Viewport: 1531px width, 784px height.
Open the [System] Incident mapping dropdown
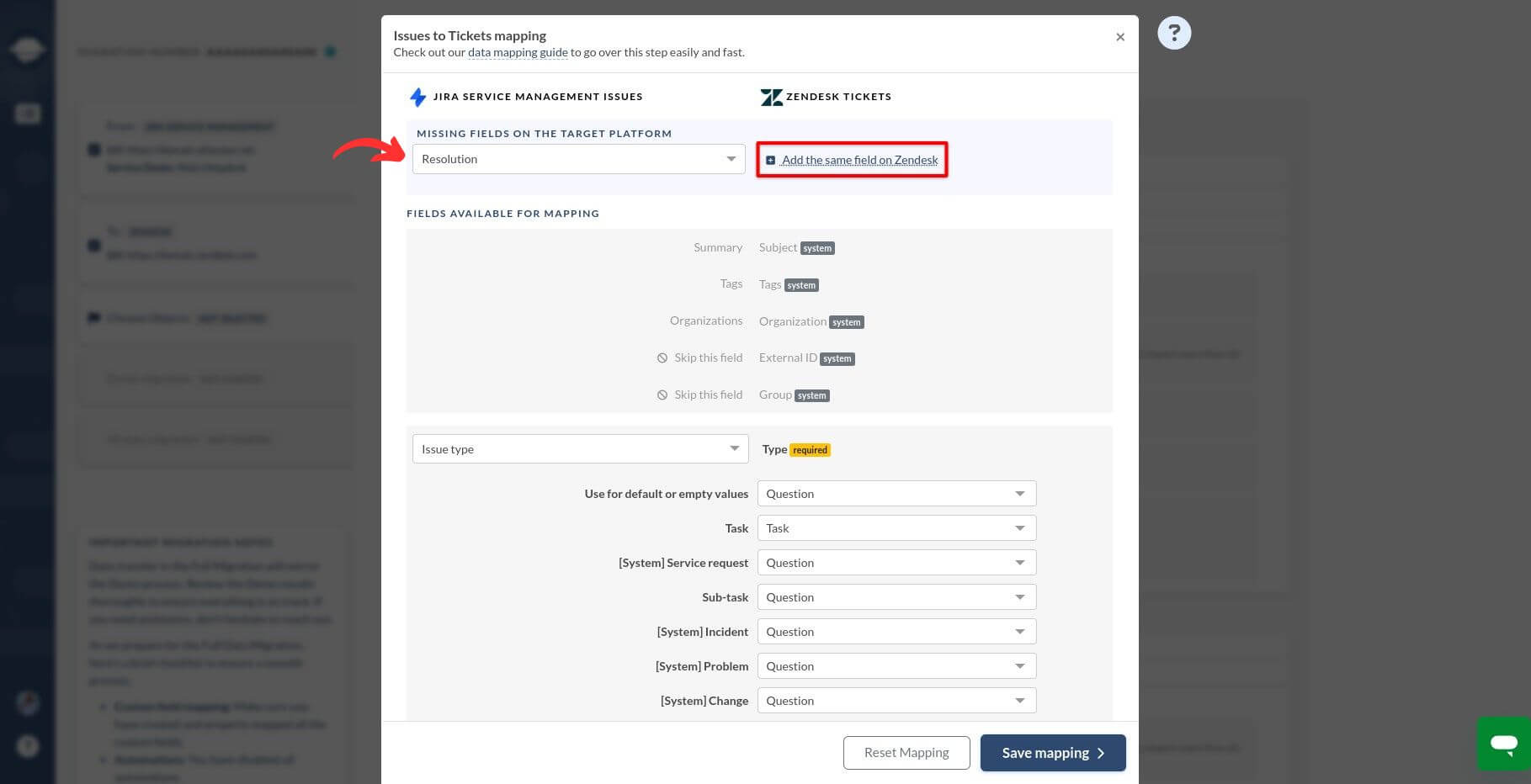896,632
